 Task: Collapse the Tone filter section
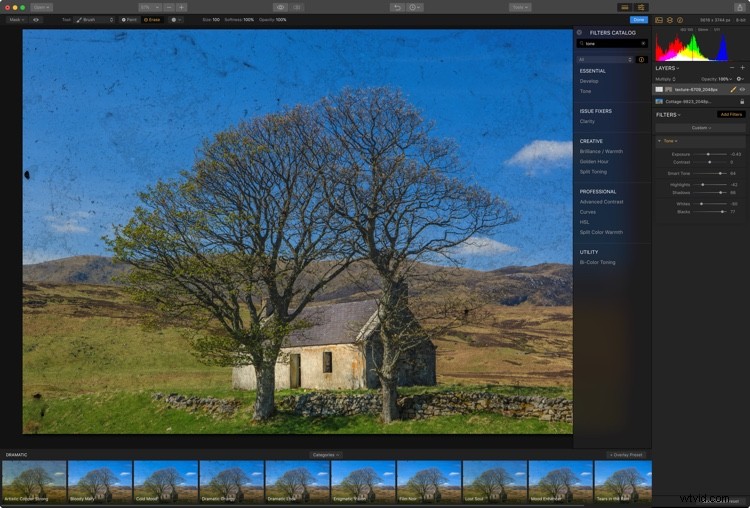659,141
